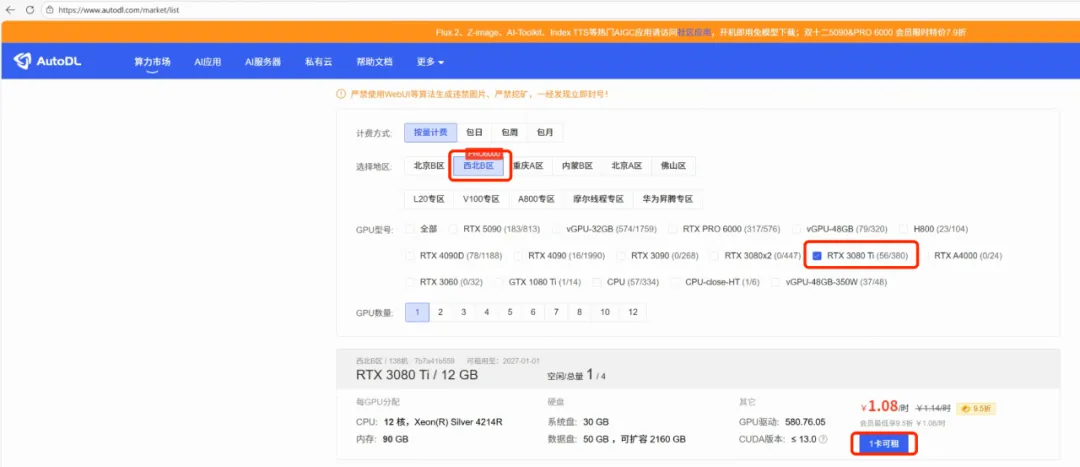Choose 佛山区 region
This screenshot has width=1080, height=467.
674,166
